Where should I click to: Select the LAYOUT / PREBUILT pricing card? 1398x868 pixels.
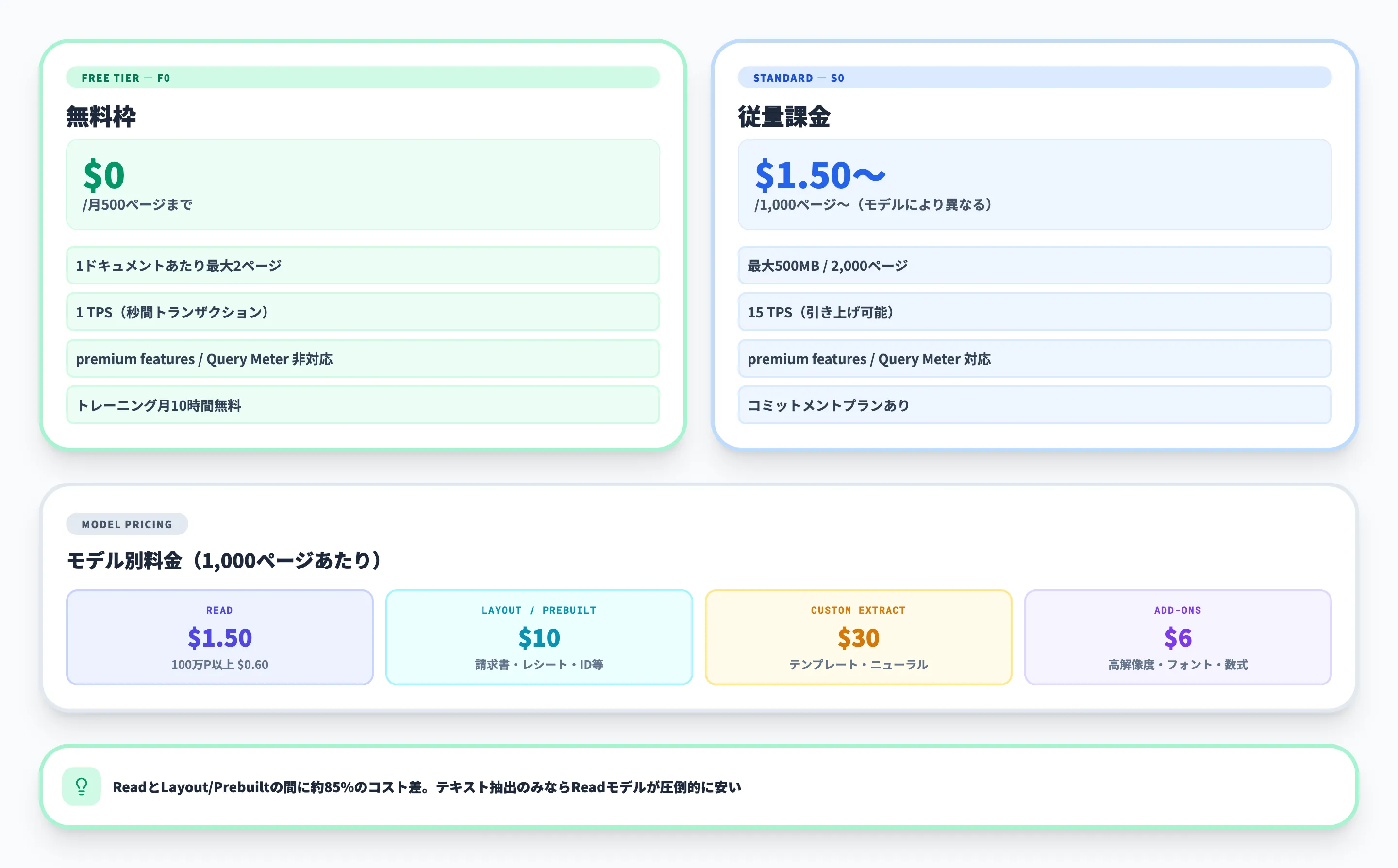click(x=539, y=636)
